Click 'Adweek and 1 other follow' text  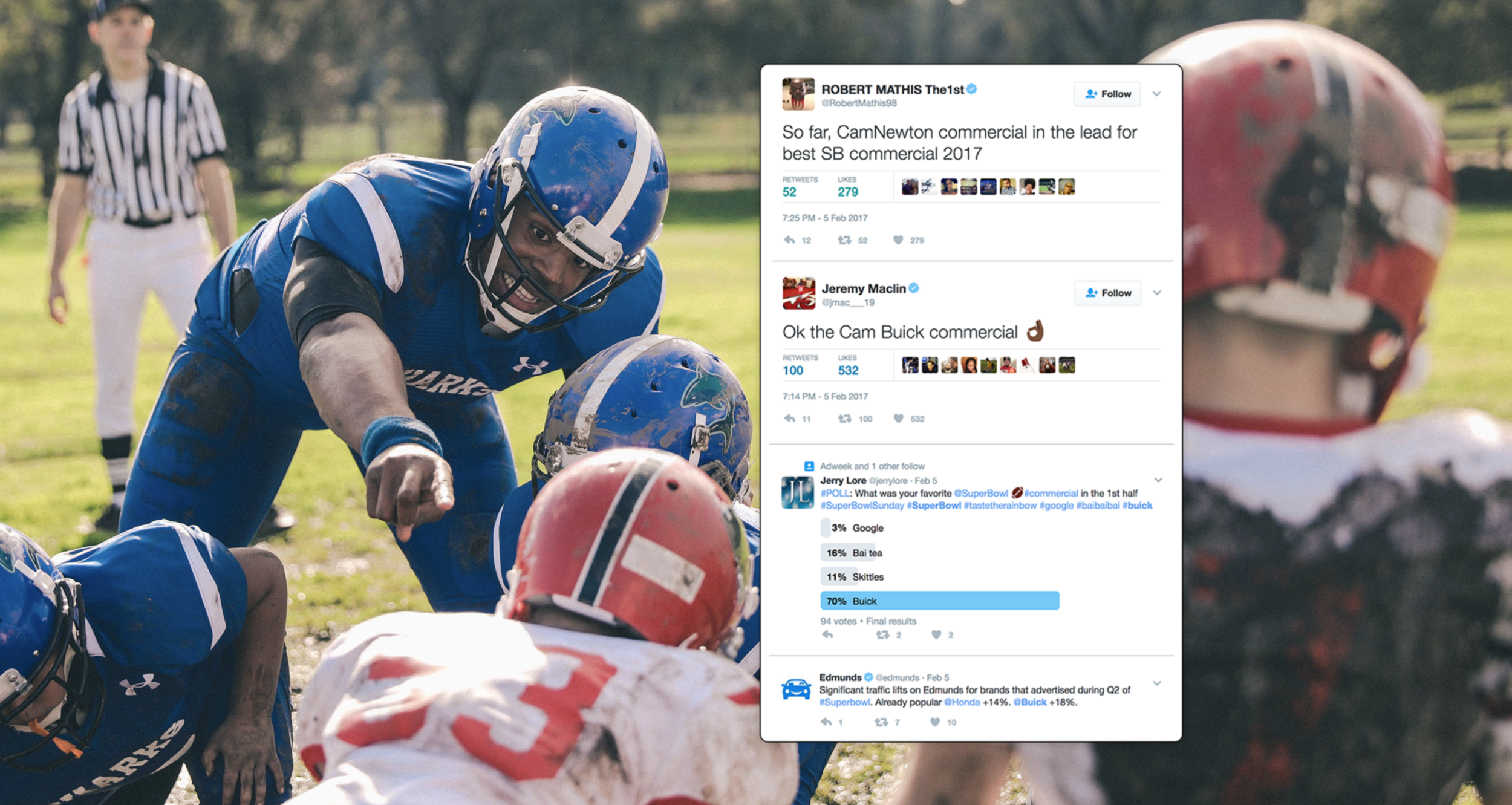pyautogui.click(x=872, y=466)
